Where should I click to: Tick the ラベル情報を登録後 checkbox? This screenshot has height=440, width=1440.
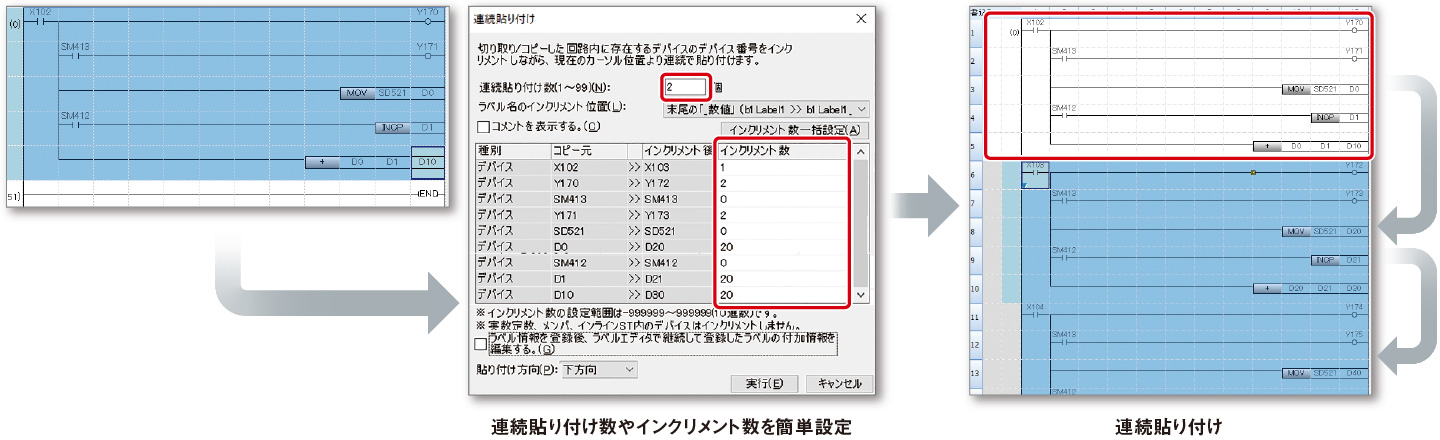coord(481,344)
